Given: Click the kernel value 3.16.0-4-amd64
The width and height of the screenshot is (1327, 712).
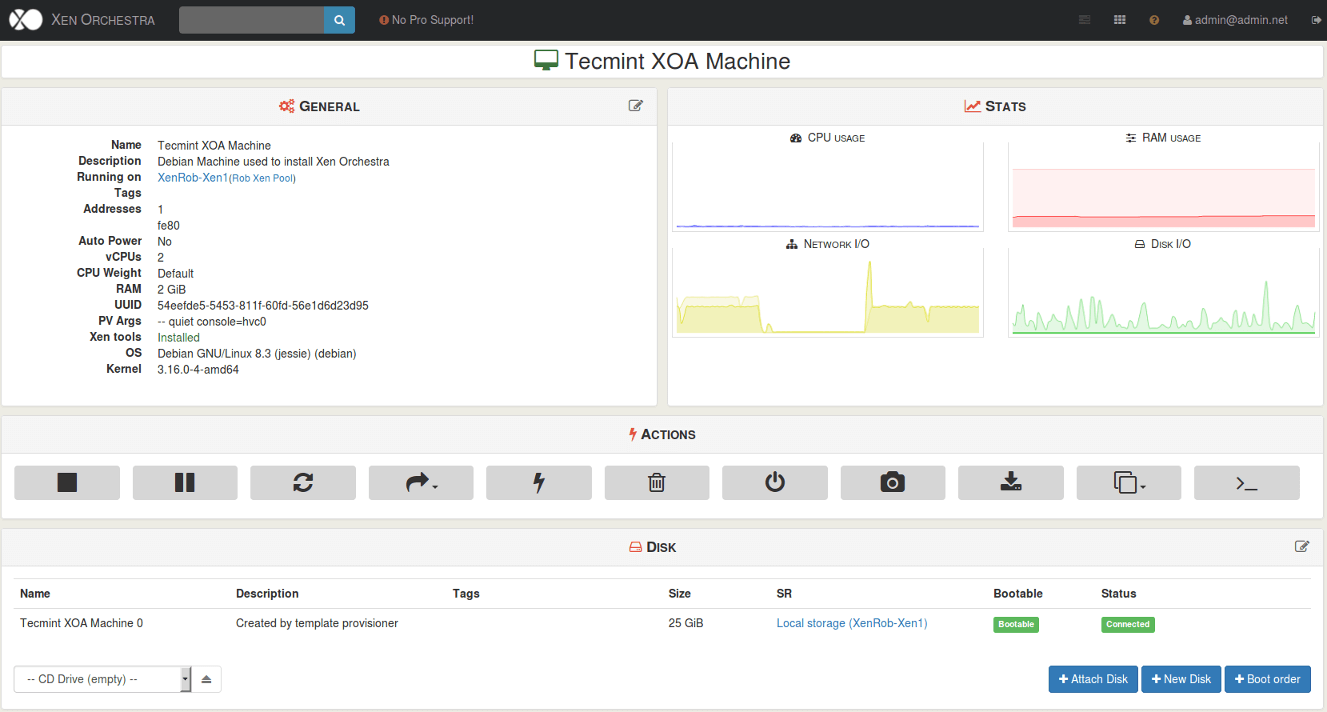Looking at the screenshot, I should coord(198,369).
